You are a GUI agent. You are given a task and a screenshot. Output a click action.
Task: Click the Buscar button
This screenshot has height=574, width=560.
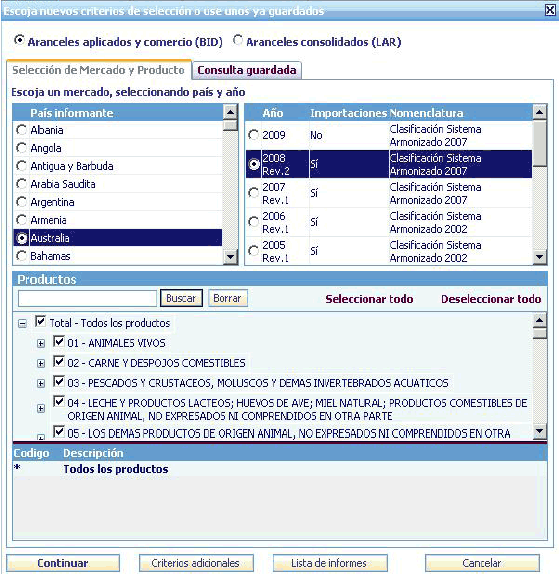181,298
